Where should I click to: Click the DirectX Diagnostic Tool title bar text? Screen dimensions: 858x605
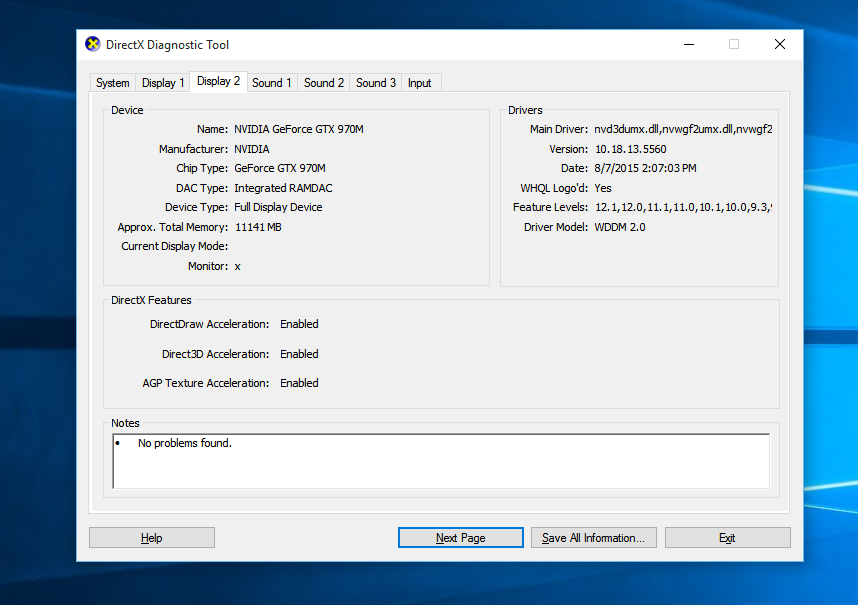[168, 45]
